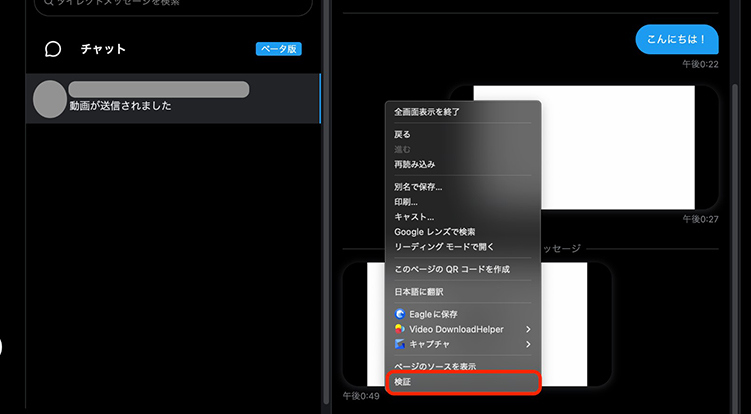
Task: Expand the キャプチャ submenu arrow
Action: coord(528,344)
